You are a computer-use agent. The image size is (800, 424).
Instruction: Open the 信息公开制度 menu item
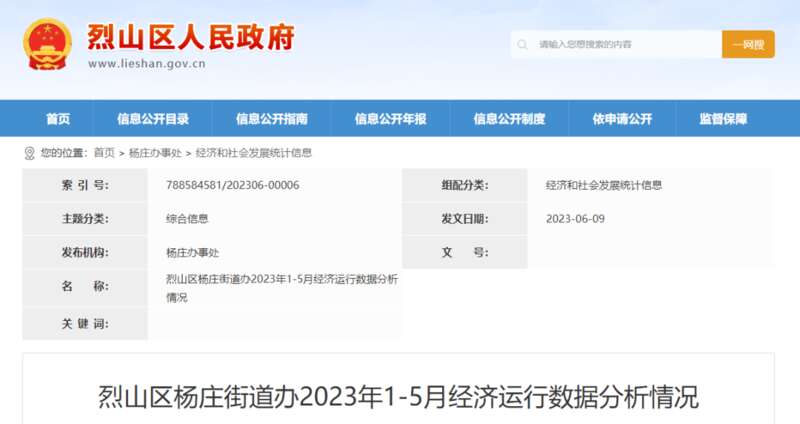point(509,119)
